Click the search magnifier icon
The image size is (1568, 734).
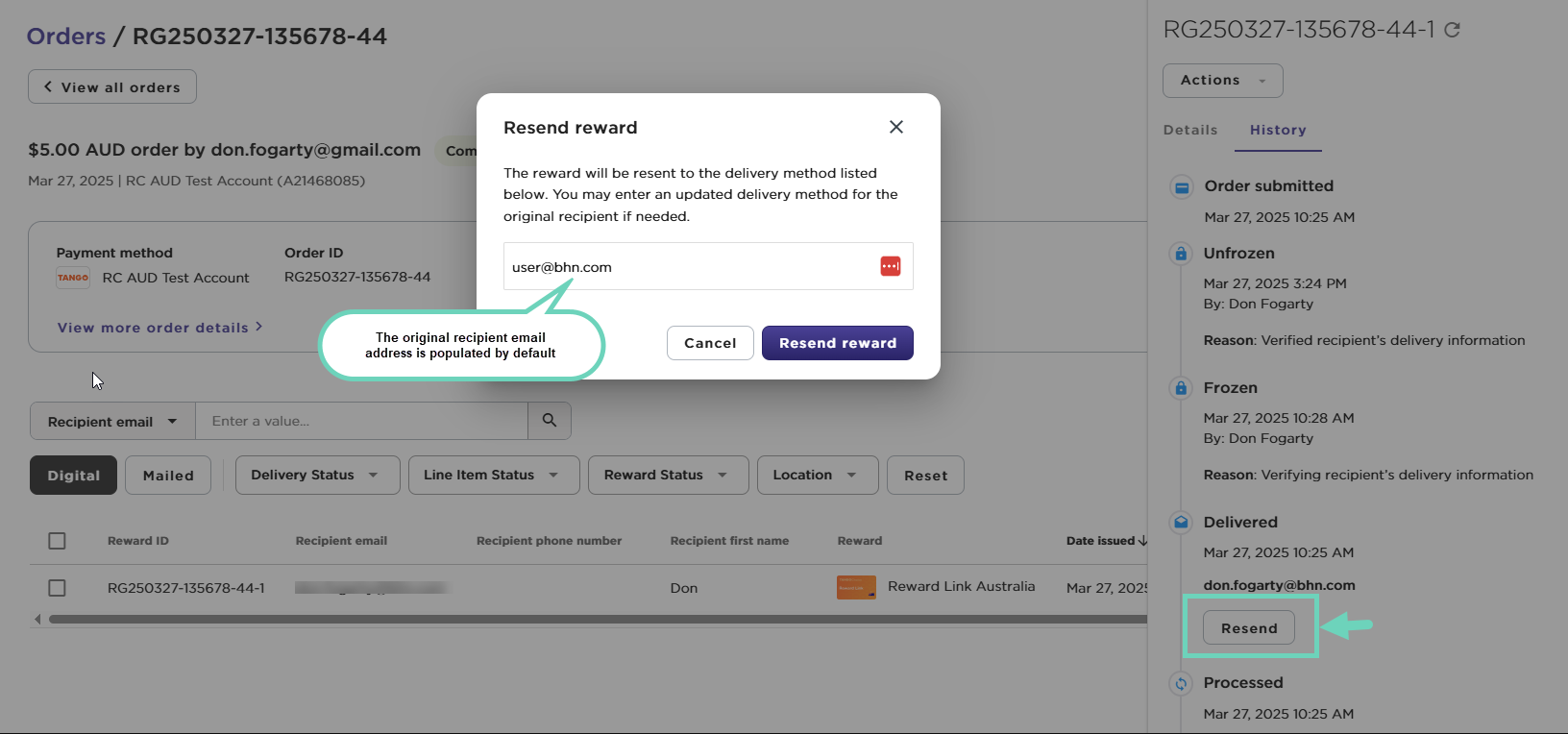tap(550, 421)
